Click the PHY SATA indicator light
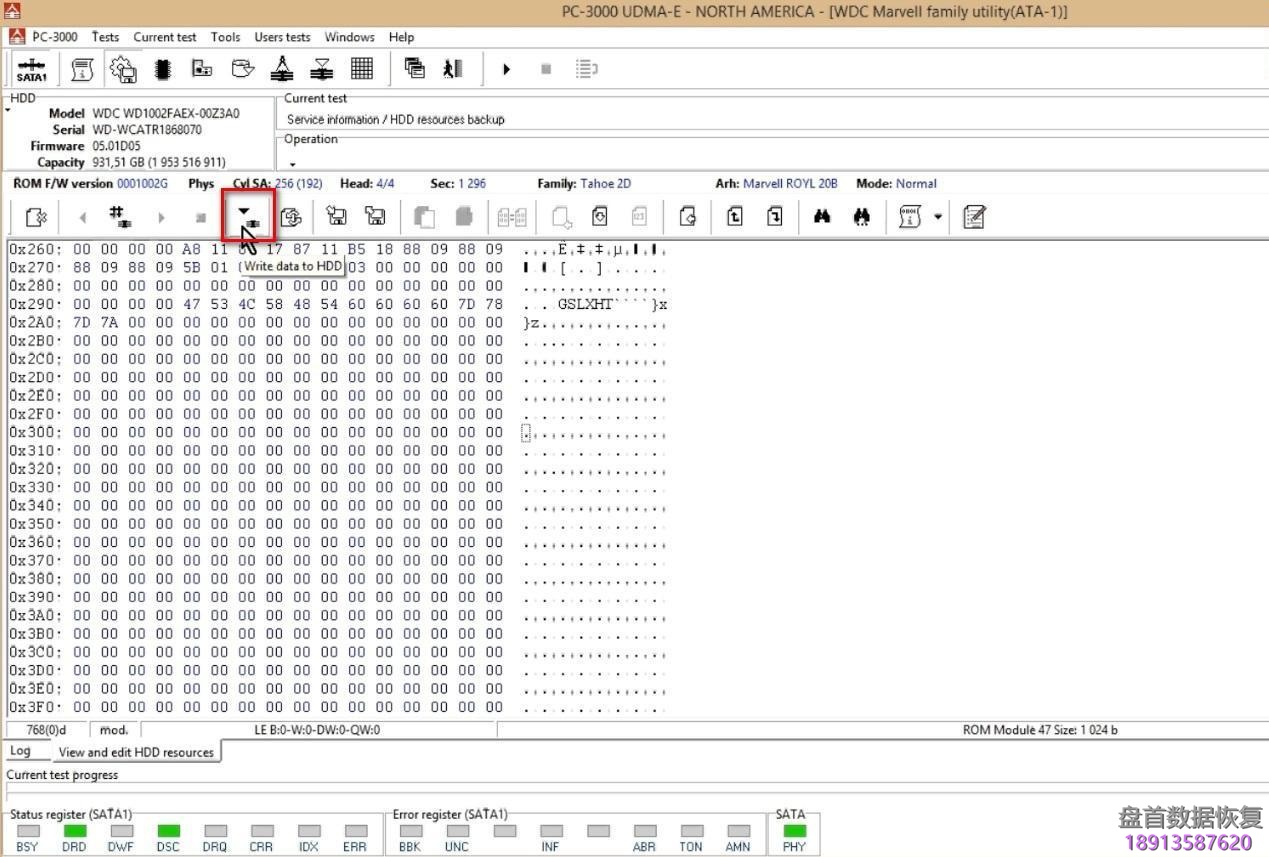1269x857 pixels. pyautogui.click(x=794, y=831)
